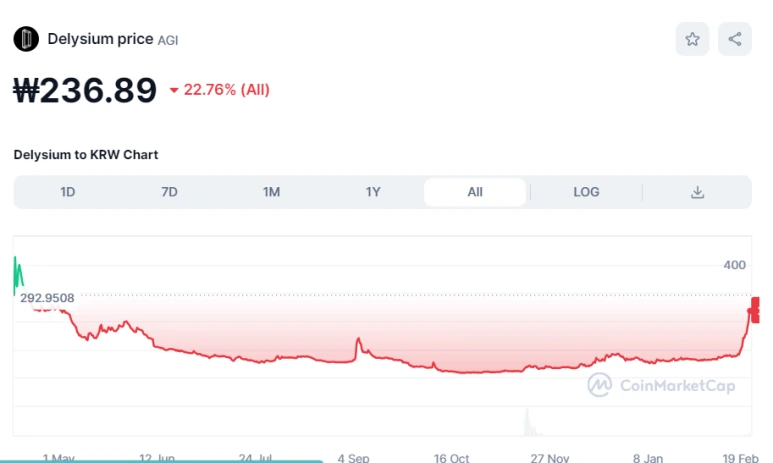773x463 pixels.
Task: Click the September price spike on chart
Action: click(359, 345)
